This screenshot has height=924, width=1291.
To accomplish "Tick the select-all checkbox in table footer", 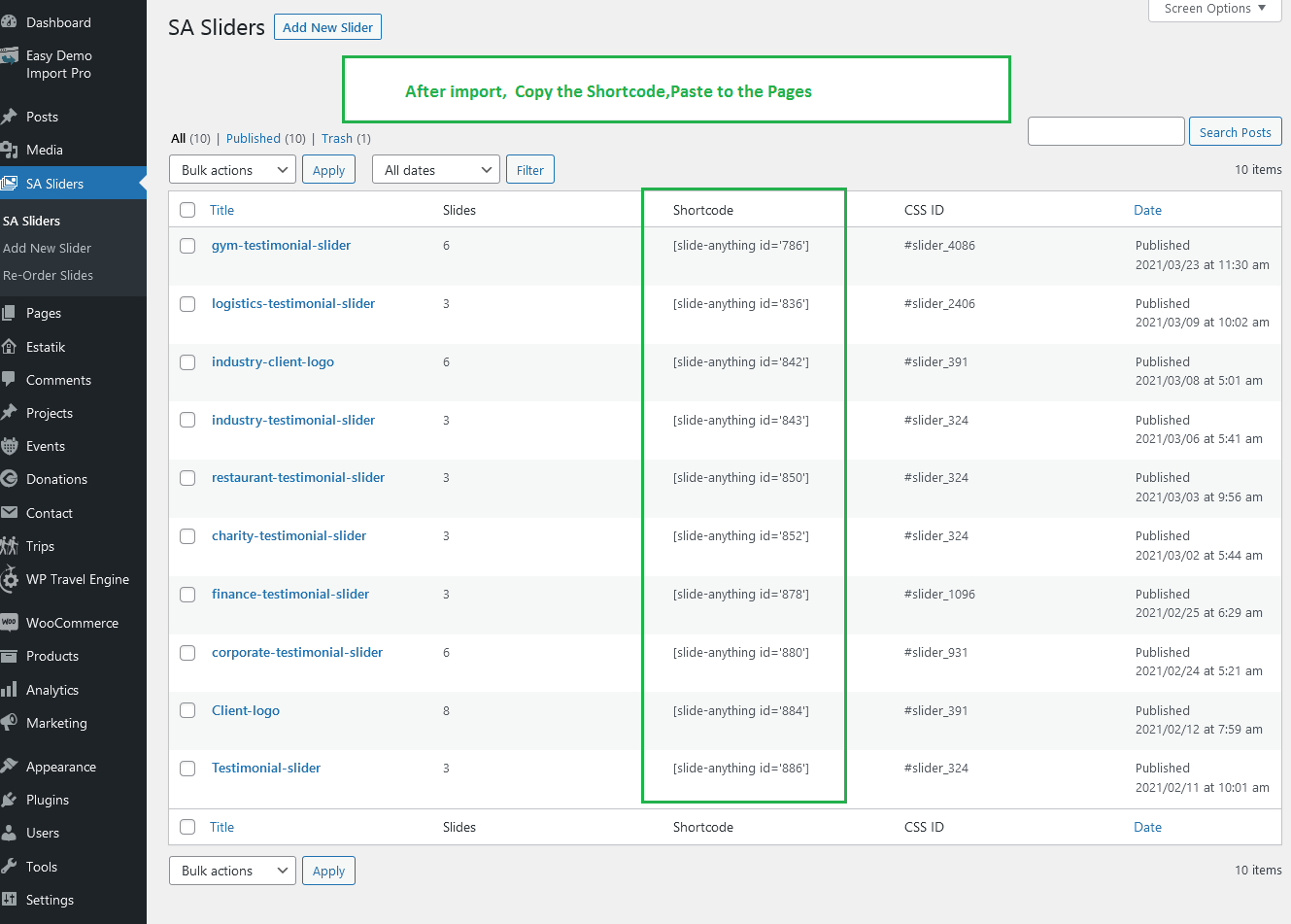I will click(x=187, y=827).
